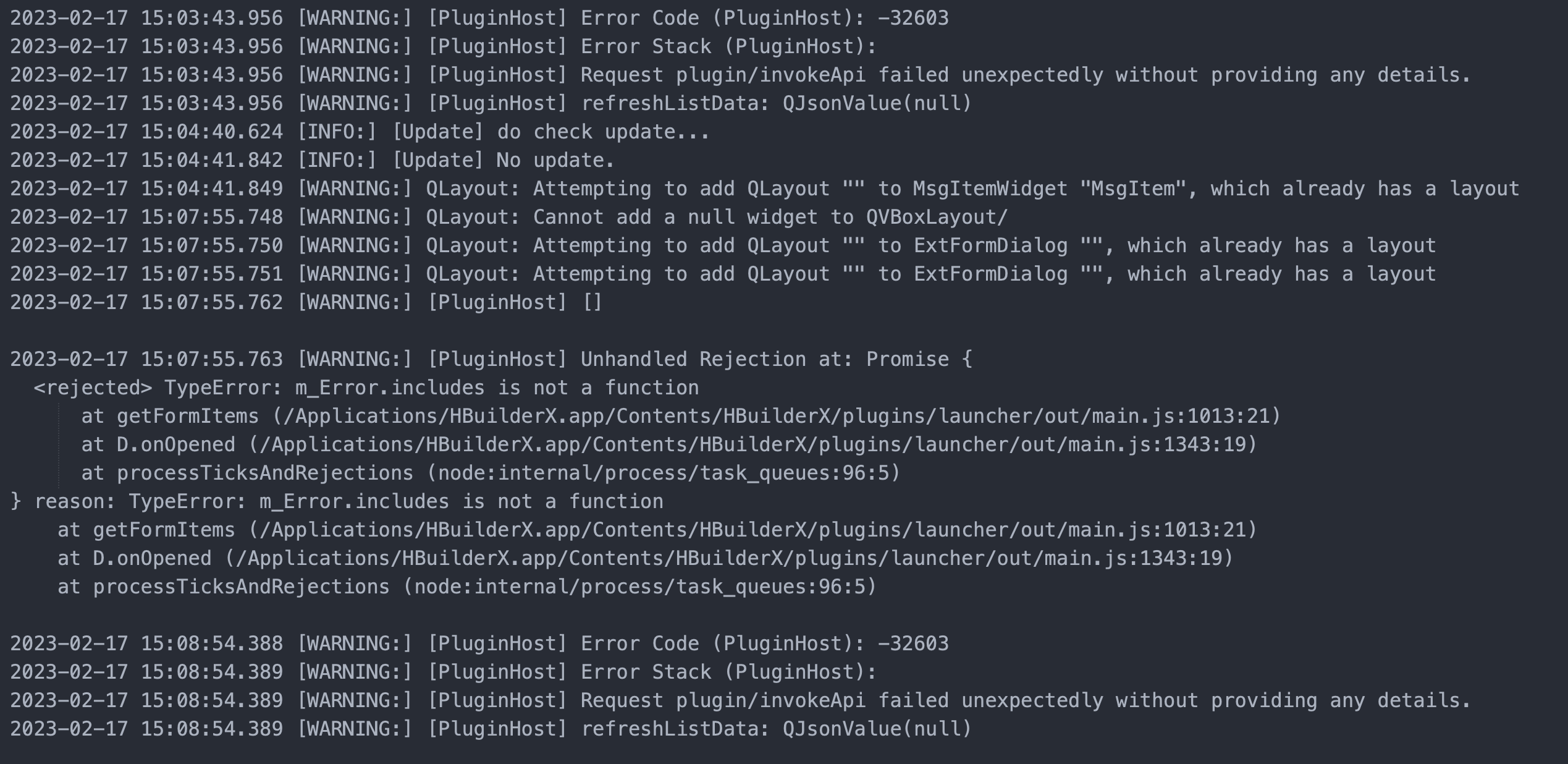This screenshot has width=1568, height=764.
Task: Select the 15:03:43.956 refreshListData QJsonValue line
Action: [x=491, y=103]
